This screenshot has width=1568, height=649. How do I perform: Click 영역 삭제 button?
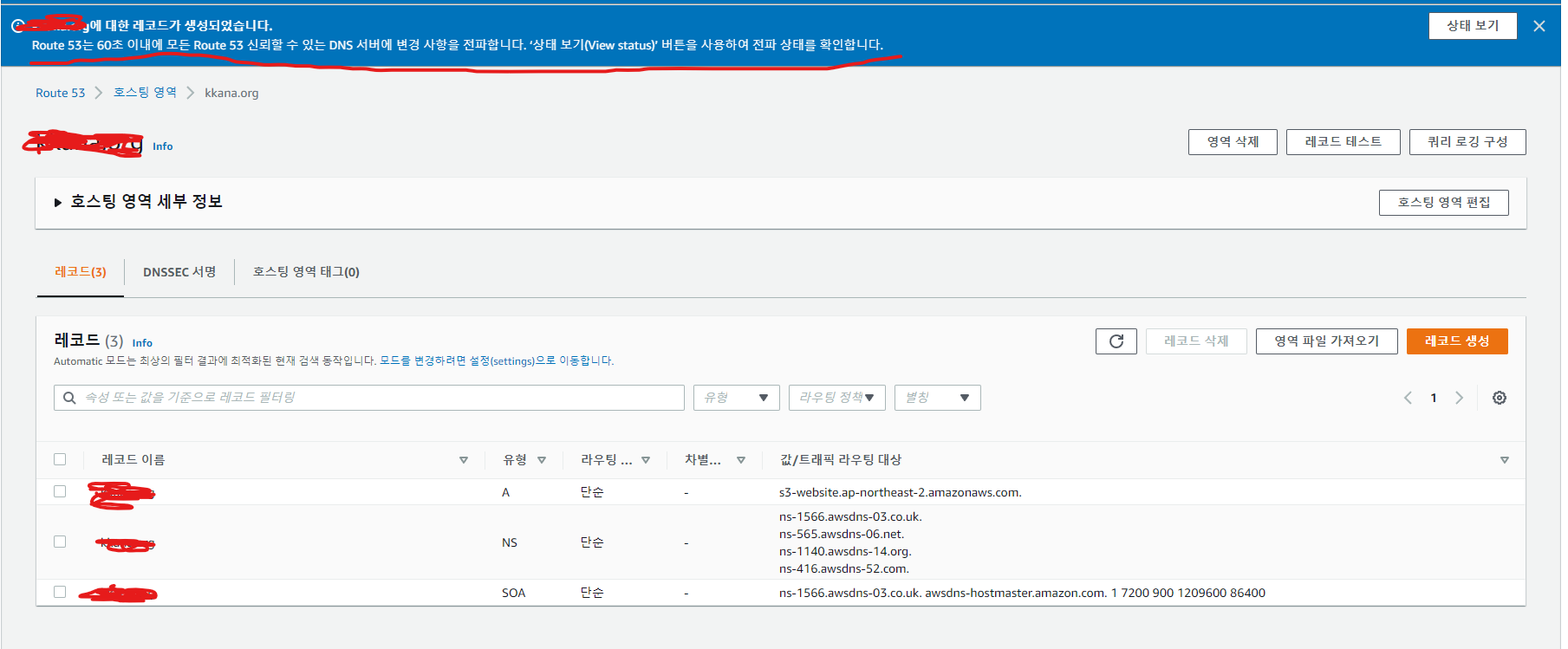click(x=1233, y=142)
